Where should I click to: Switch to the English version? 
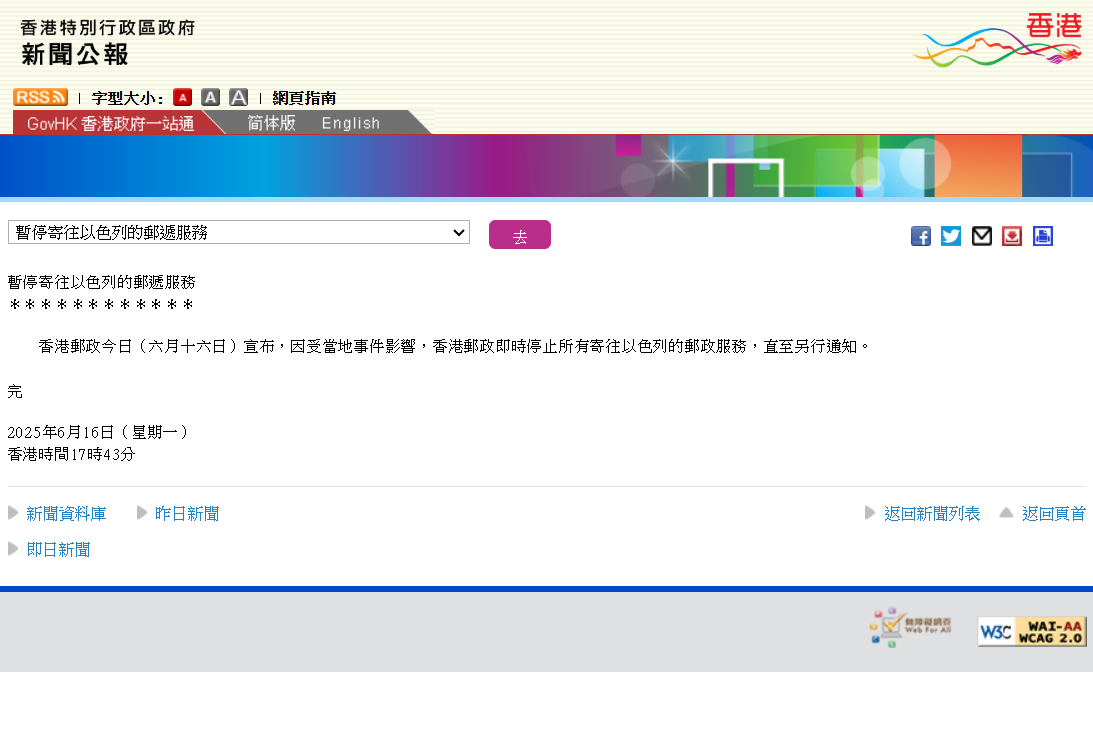[x=351, y=123]
